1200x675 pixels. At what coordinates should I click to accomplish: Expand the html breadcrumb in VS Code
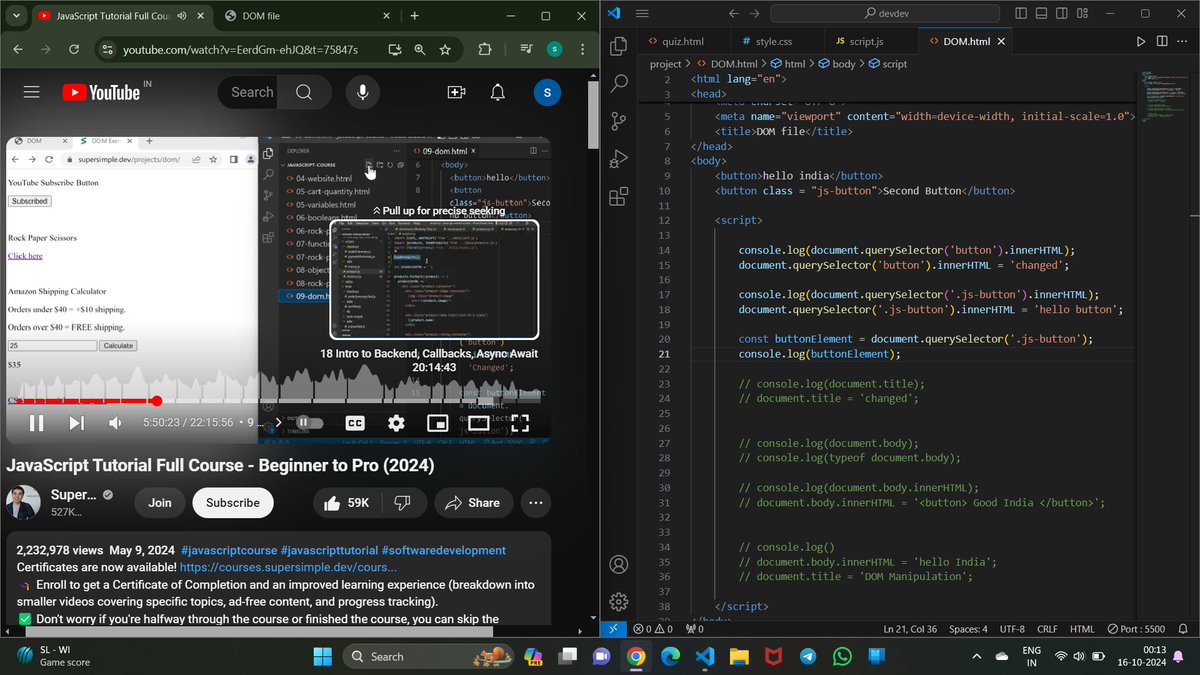(x=786, y=63)
